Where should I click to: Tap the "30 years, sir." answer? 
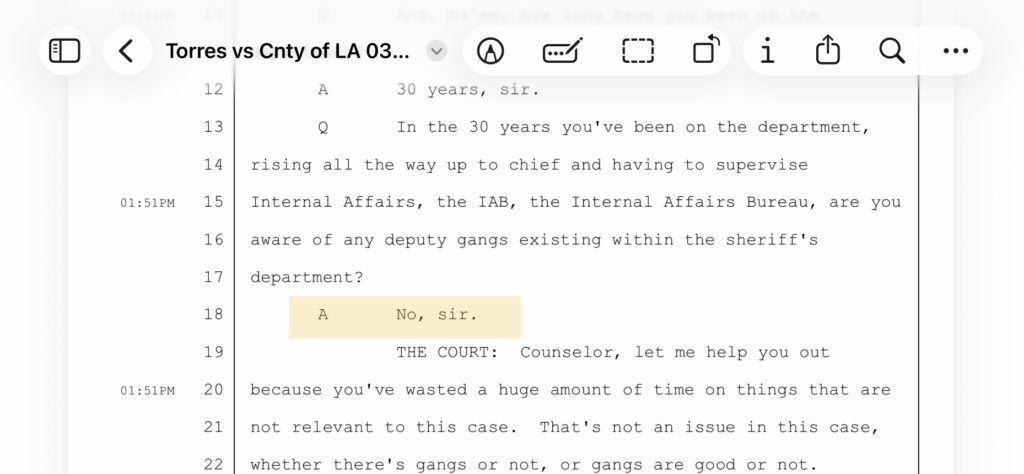click(467, 89)
